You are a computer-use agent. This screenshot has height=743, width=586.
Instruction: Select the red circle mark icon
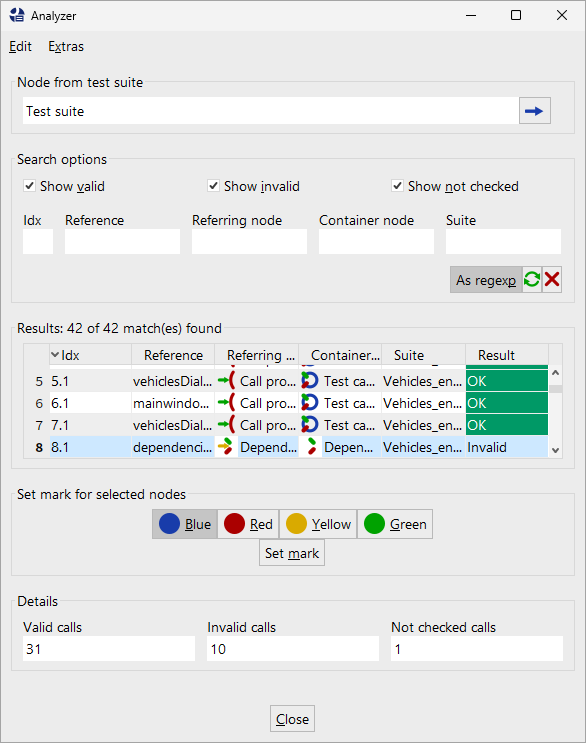click(x=234, y=524)
